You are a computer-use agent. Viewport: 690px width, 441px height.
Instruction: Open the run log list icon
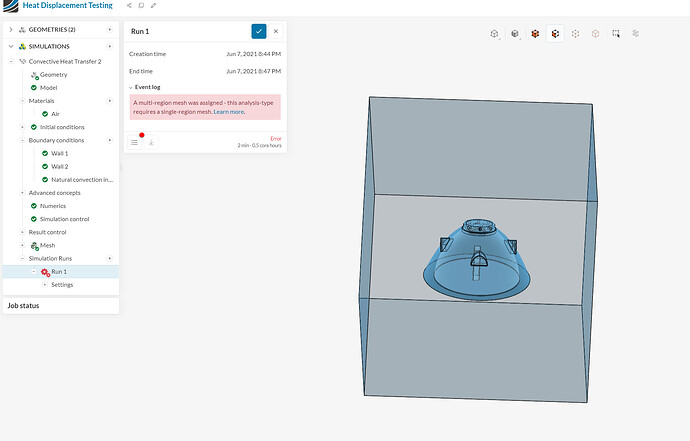(134, 143)
